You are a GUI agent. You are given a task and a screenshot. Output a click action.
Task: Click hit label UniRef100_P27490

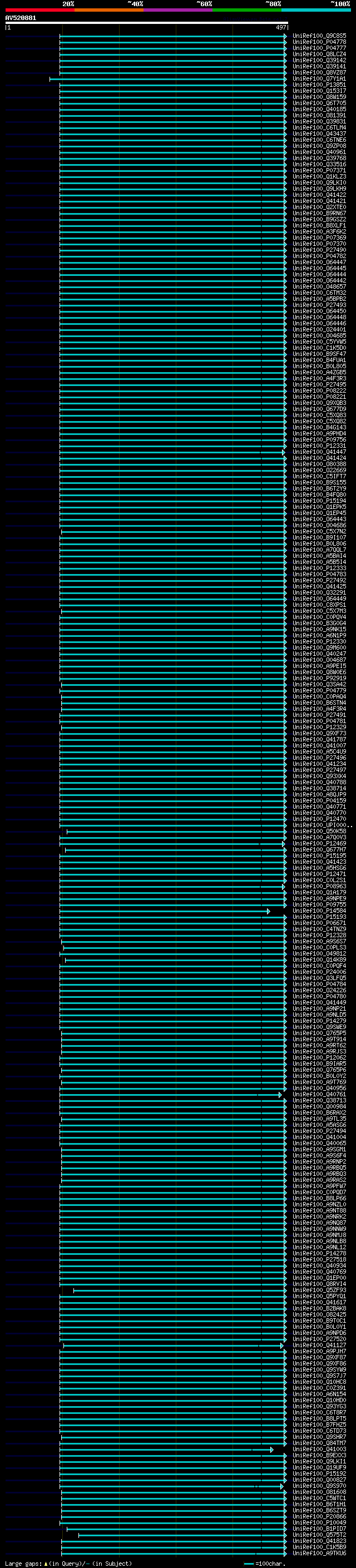[319, 250]
